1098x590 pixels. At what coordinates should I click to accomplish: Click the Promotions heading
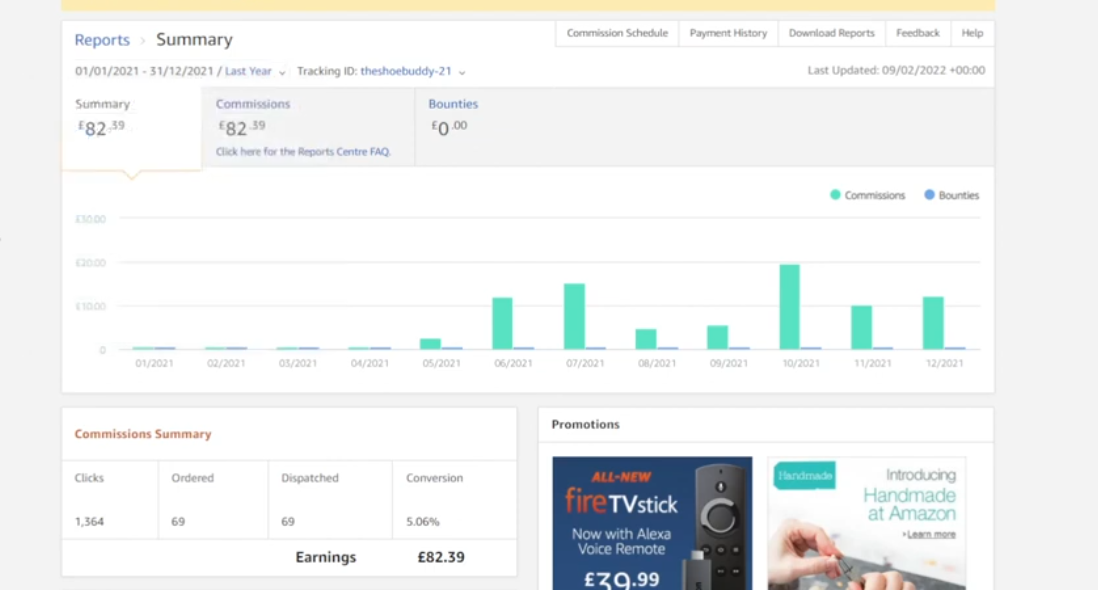585,424
